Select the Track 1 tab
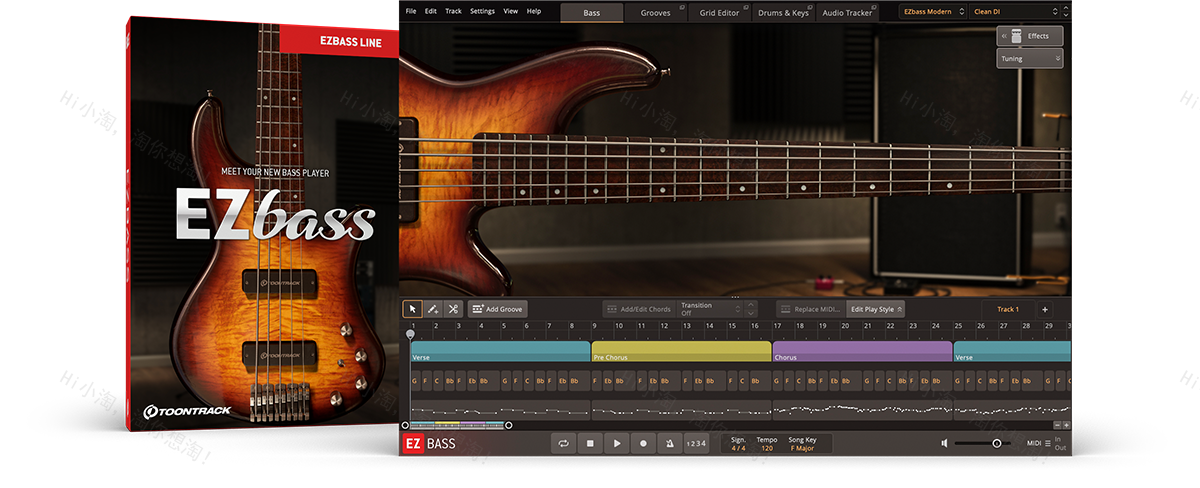1200x488 pixels. [1008, 309]
